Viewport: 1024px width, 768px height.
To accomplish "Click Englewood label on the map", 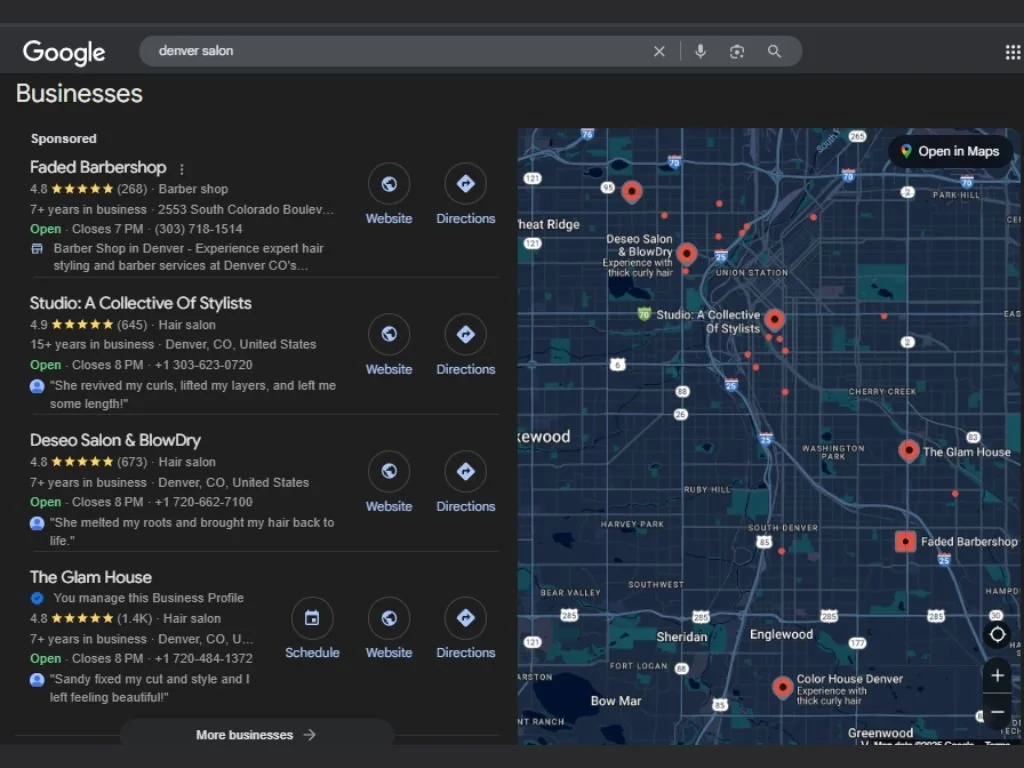I will point(781,634).
